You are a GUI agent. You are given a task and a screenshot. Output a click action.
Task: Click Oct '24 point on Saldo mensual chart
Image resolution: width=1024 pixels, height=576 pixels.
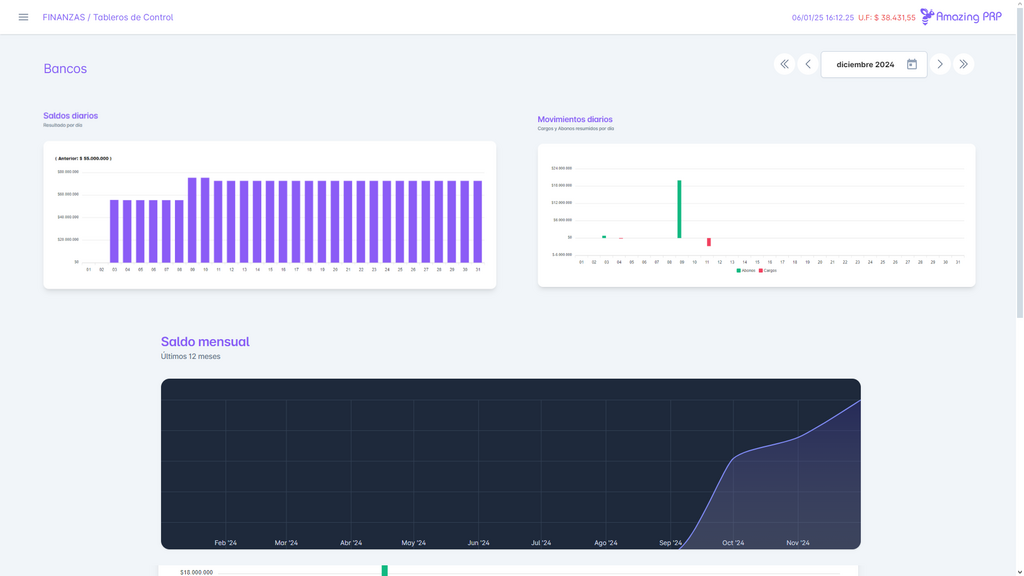734,458
